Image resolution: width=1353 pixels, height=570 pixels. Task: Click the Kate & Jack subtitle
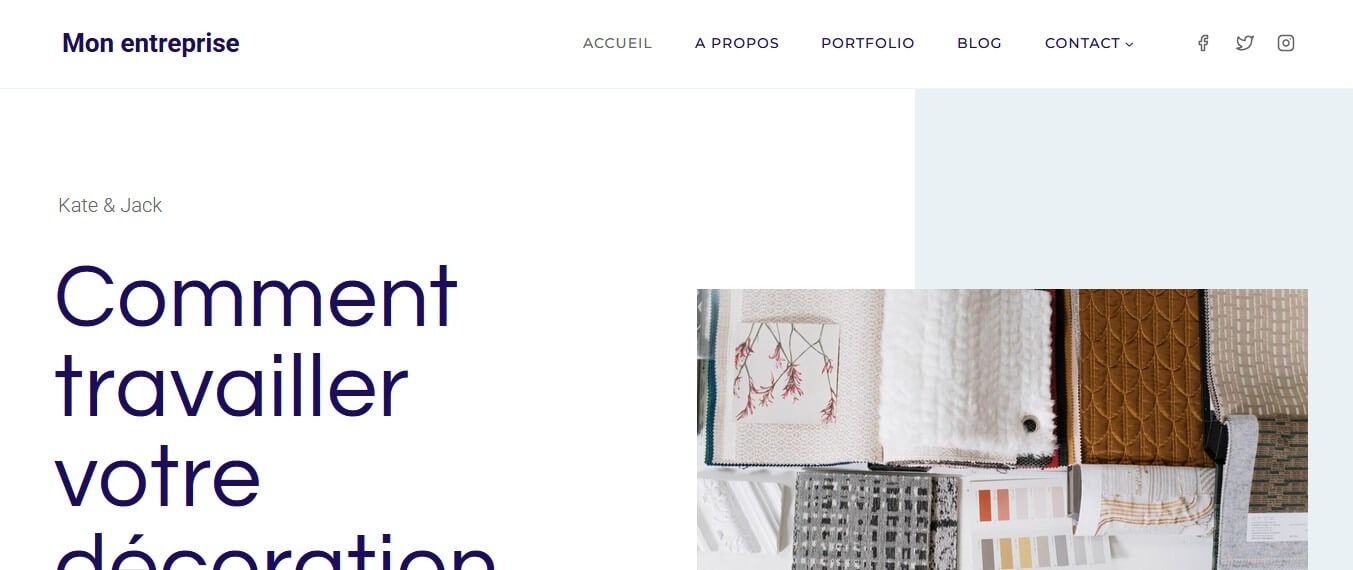click(x=110, y=205)
